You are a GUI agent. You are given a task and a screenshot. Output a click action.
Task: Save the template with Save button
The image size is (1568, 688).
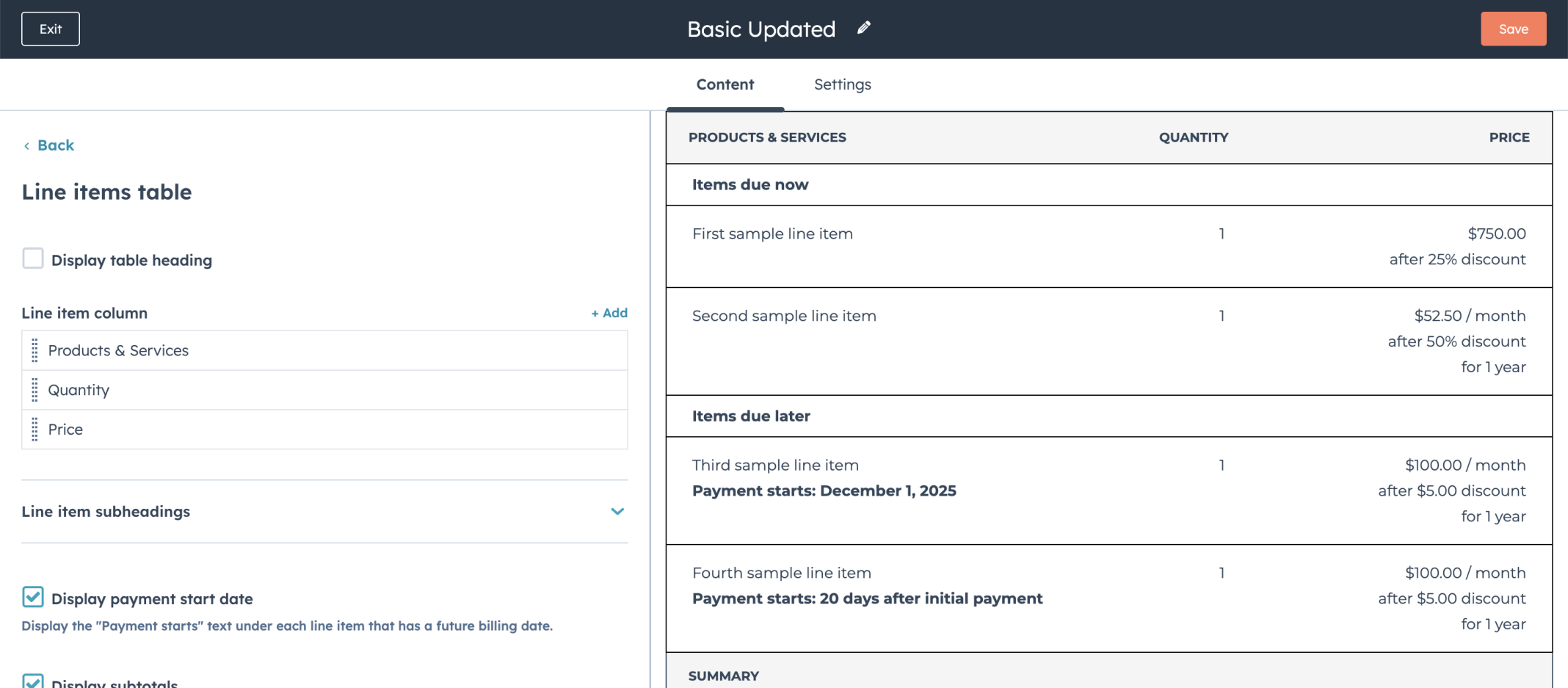pyautogui.click(x=1514, y=29)
